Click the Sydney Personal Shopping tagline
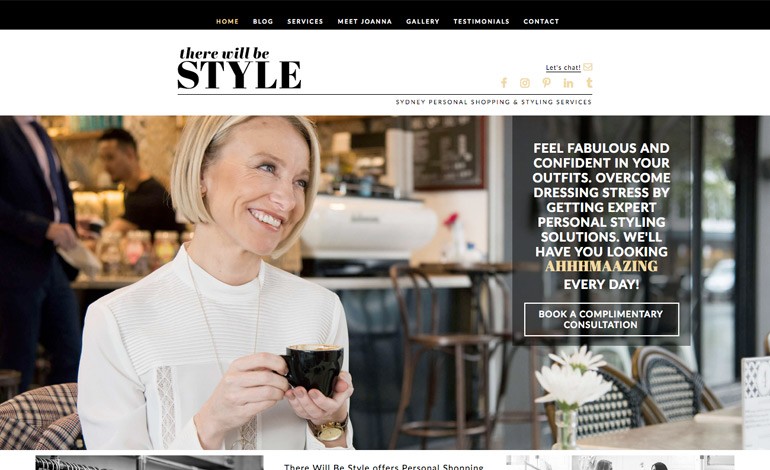Viewport: 770px width, 470px height. pos(494,102)
